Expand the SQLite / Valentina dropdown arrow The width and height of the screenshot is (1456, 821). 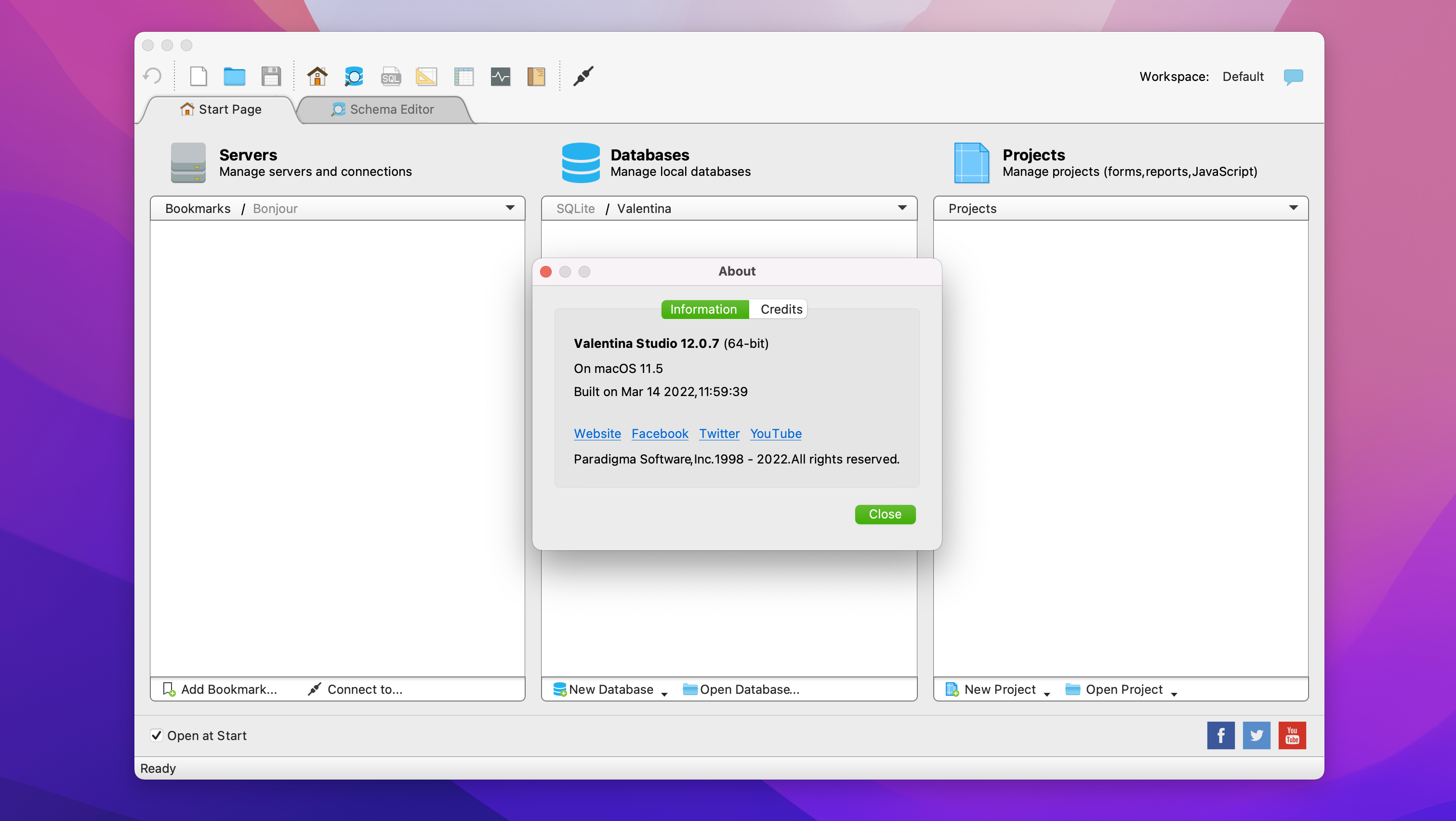(x=902, y=208)
